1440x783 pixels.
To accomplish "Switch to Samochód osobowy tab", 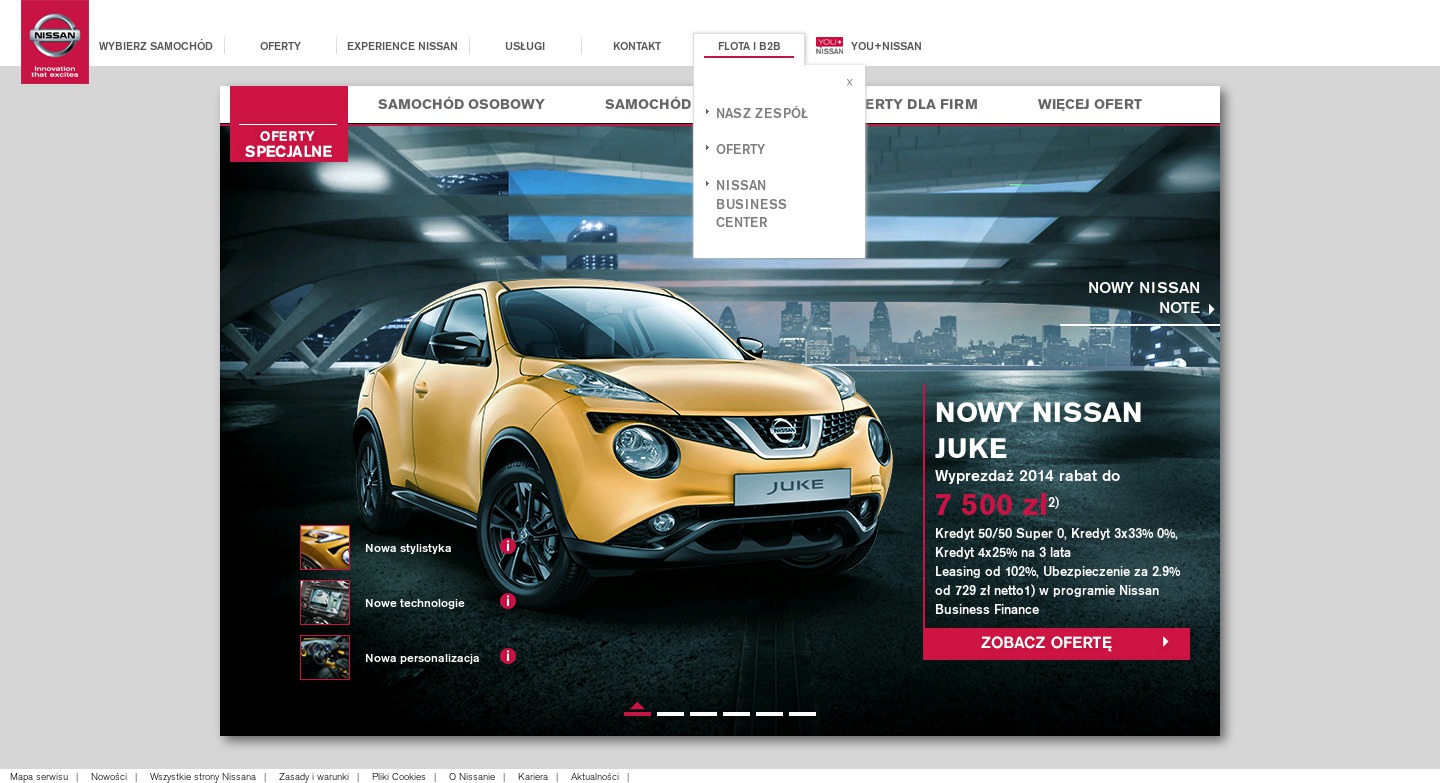I will (461, 104).
